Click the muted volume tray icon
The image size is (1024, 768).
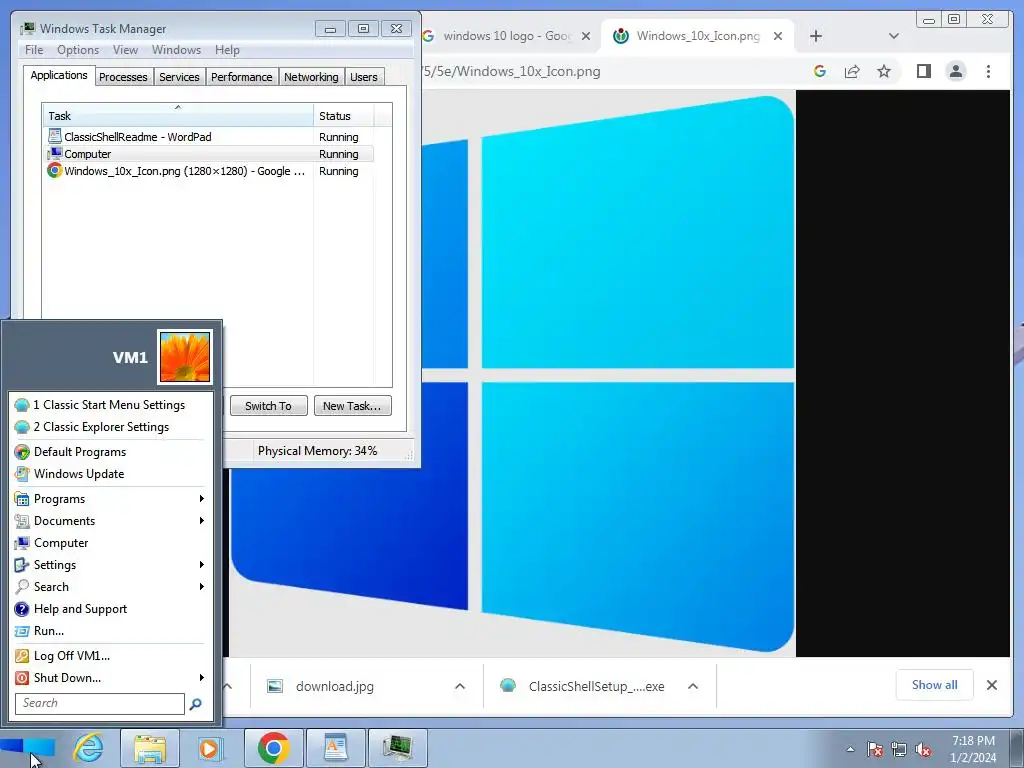(x=923, y=749)
